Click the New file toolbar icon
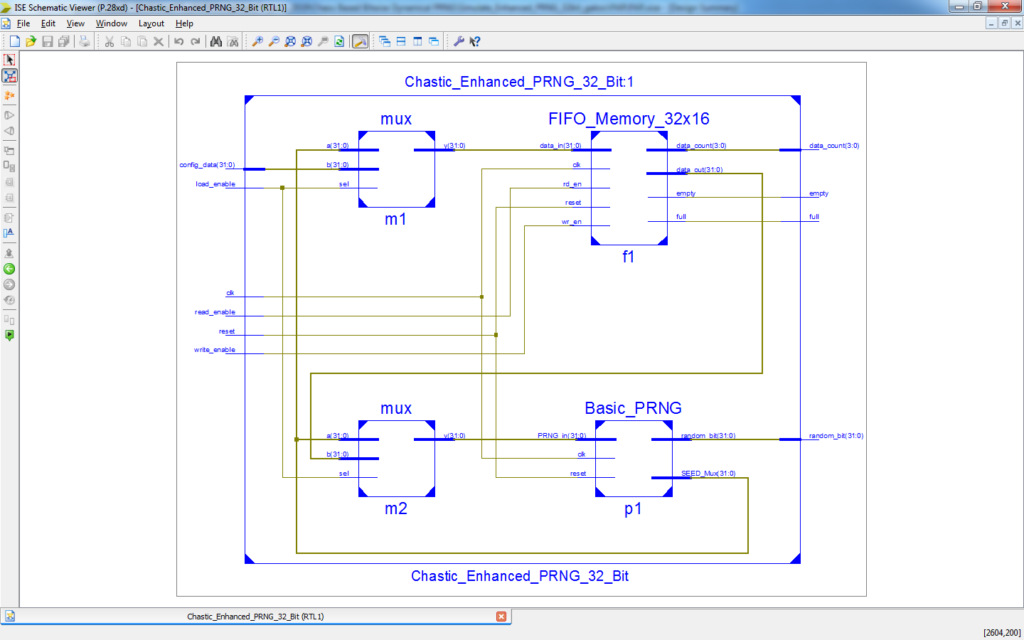This screenshot has width=1024, height=640. (x=15, y=42)
